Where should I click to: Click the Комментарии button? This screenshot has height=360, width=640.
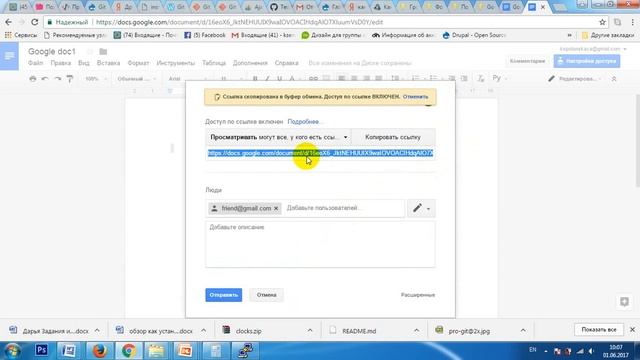527,61
